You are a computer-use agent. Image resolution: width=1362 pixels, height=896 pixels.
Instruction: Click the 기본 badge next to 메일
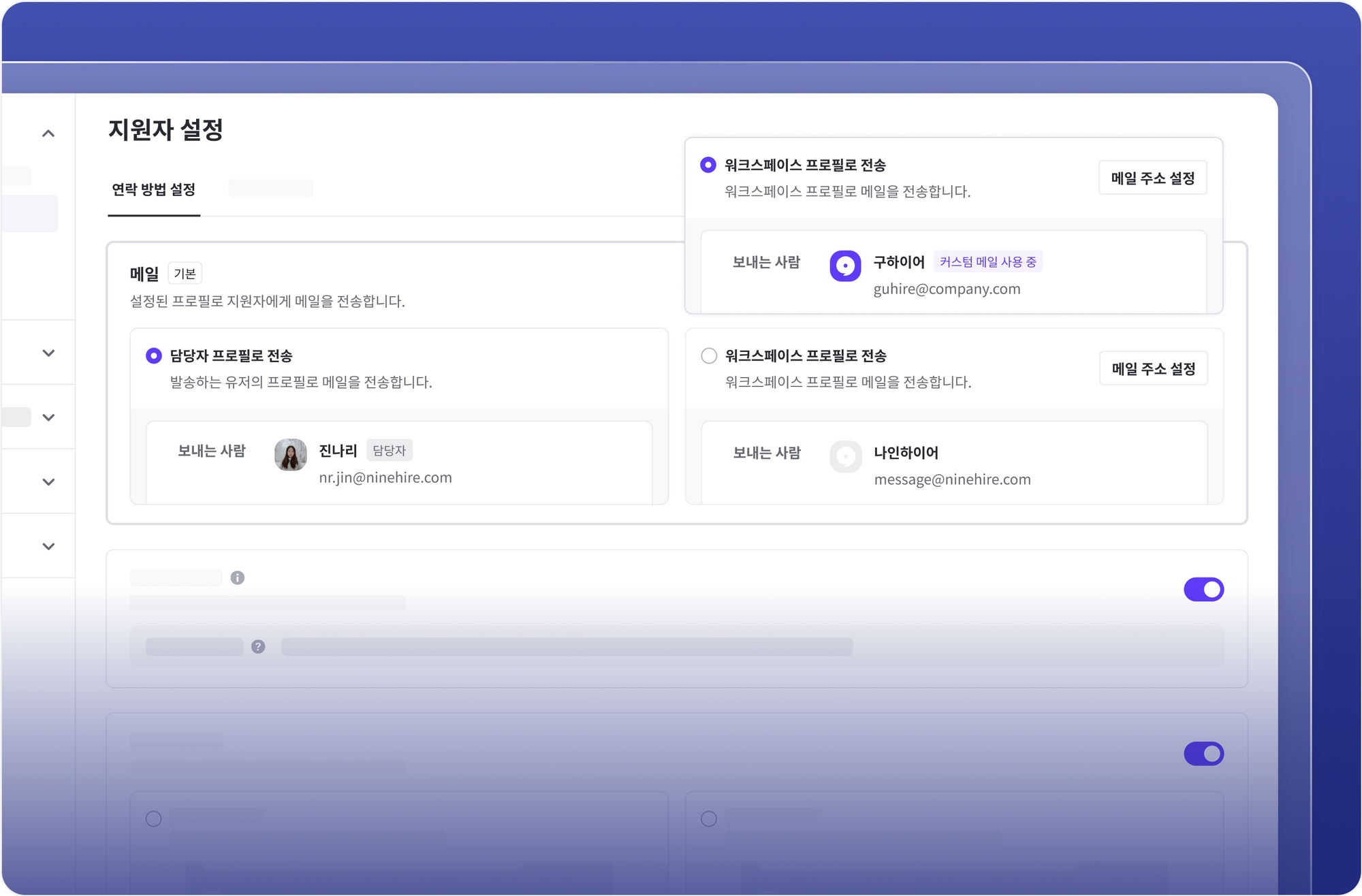click(185, 273)
